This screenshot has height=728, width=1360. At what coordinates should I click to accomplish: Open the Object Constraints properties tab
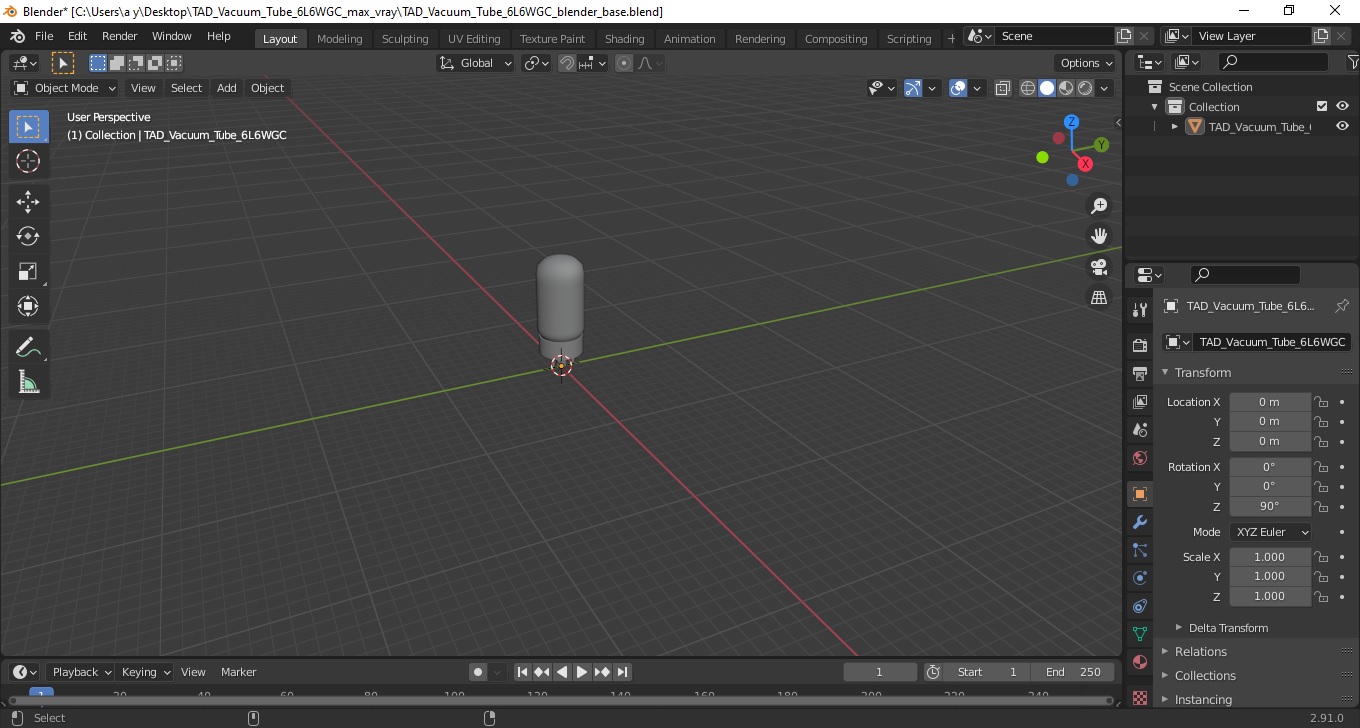coord(1139,606)
